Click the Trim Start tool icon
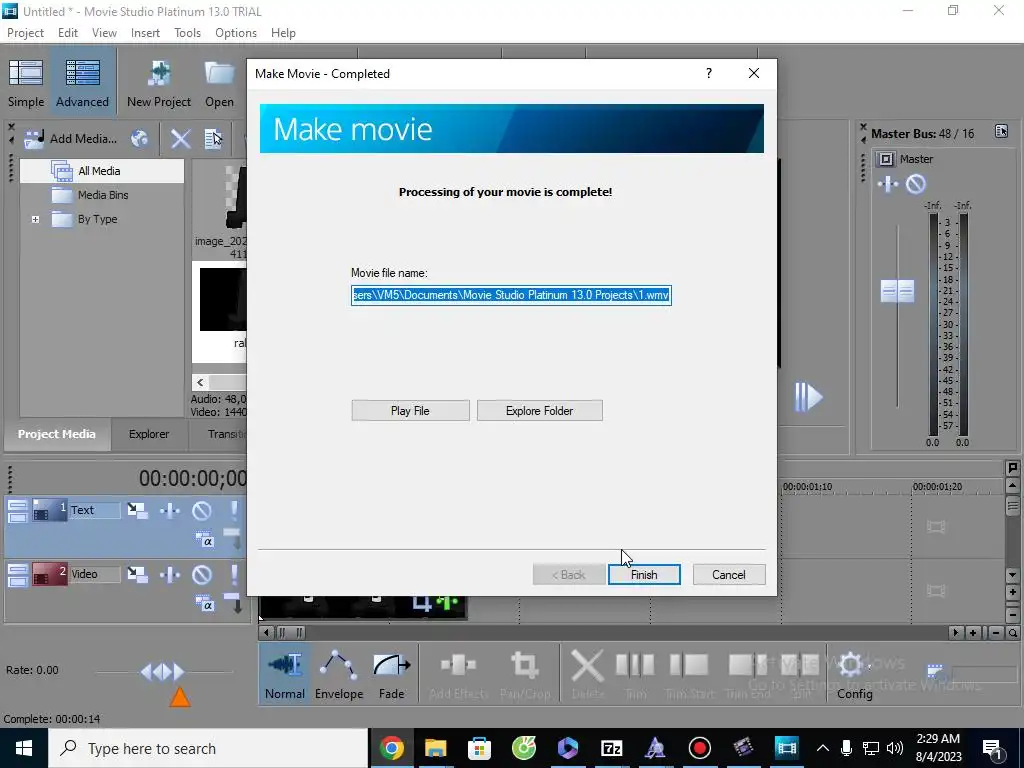The image size is (1024, 768). click(x=689, y=675)
